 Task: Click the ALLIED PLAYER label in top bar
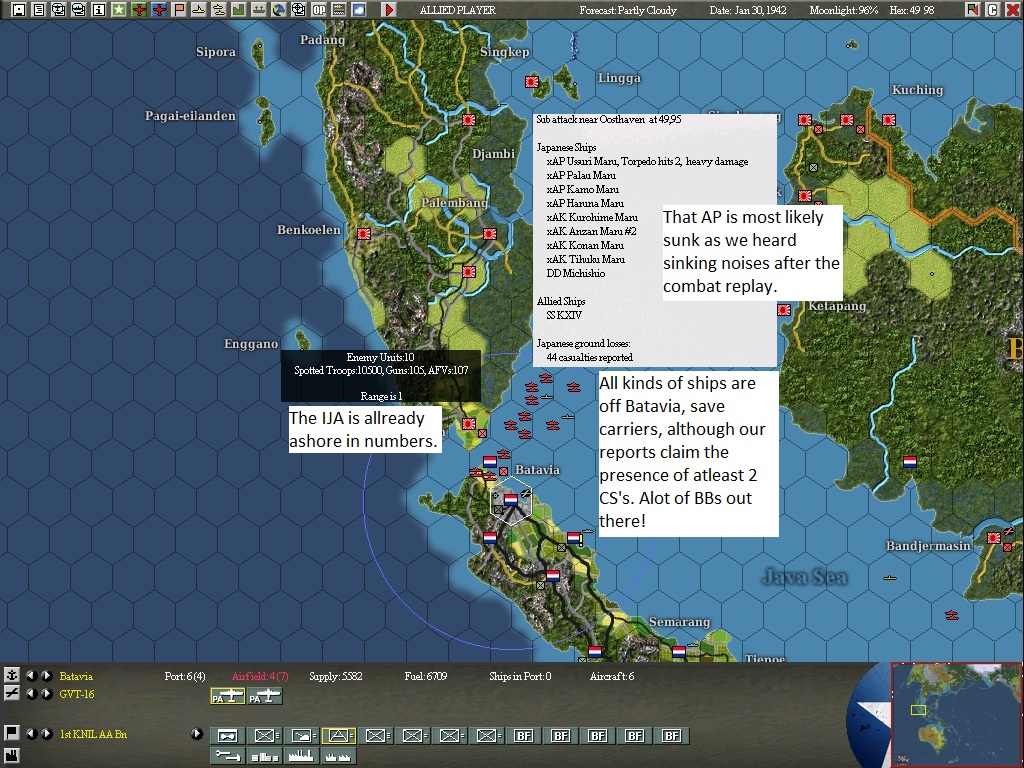458,10
